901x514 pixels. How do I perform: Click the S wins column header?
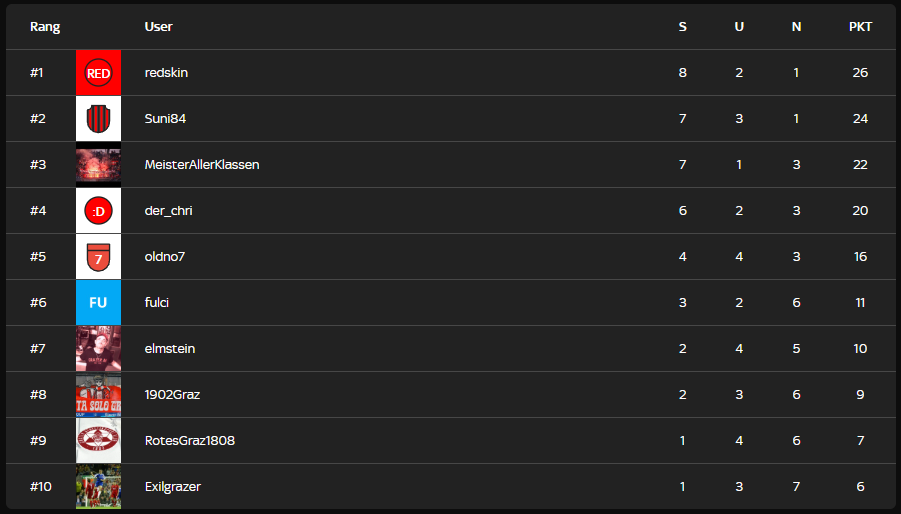(683, 27)
